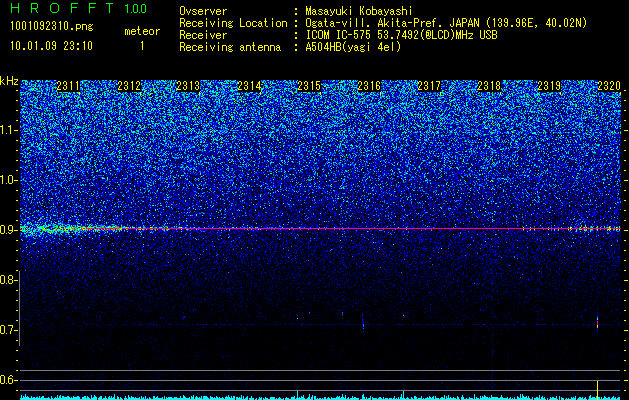Click the kHz axis unit label
The image size is (629, 400).
[x=9, y=81]
